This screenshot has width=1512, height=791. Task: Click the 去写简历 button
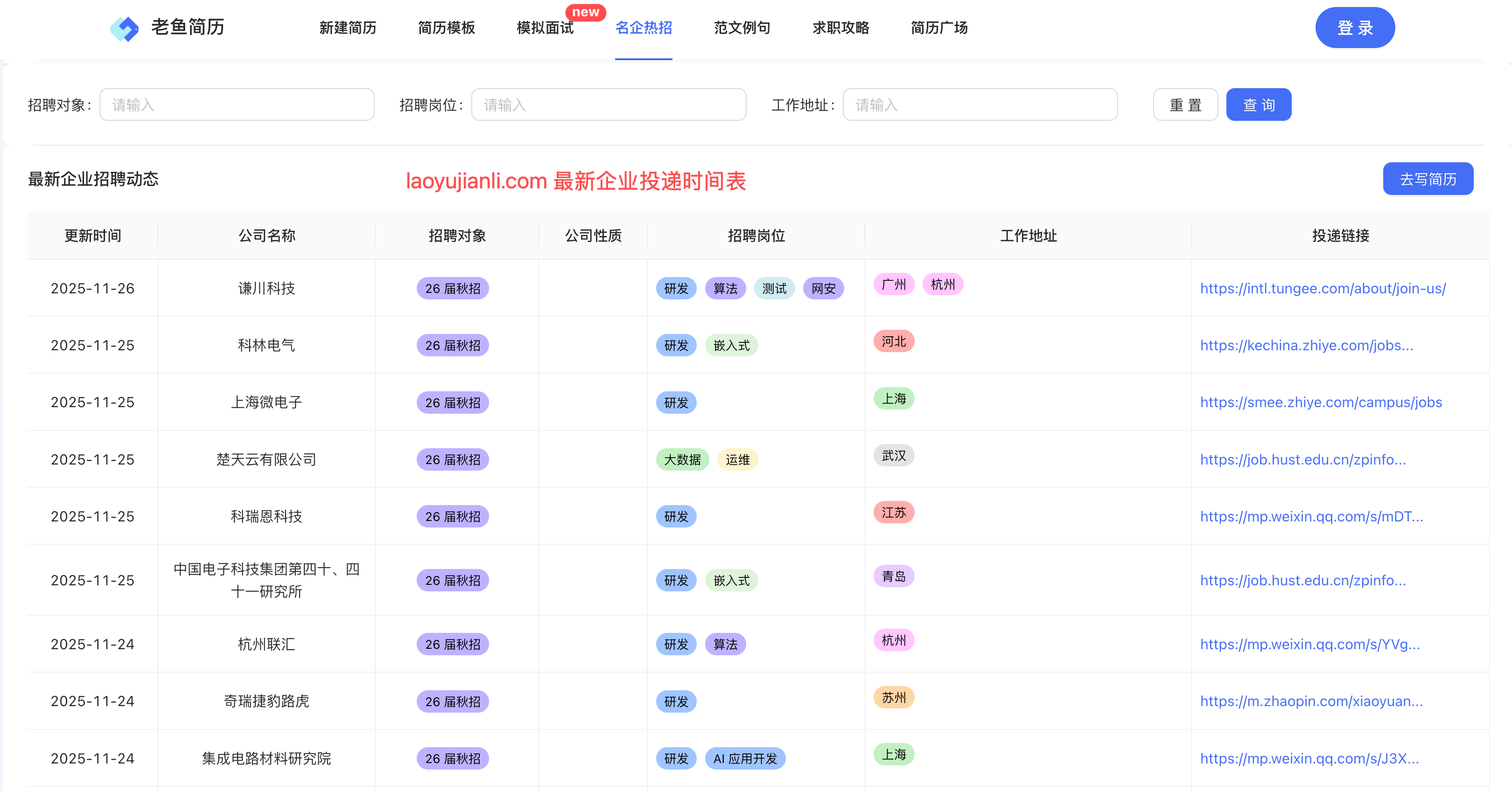pos(1428,179)
